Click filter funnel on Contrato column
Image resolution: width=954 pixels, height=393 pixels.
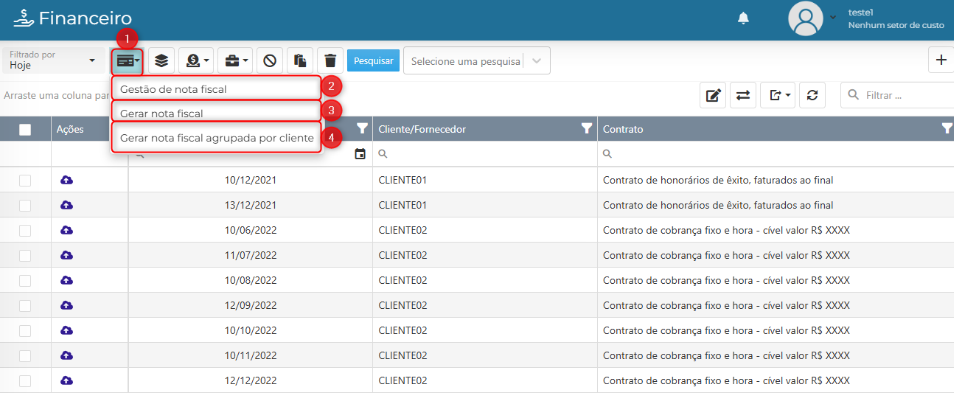[x=947, y=128]
